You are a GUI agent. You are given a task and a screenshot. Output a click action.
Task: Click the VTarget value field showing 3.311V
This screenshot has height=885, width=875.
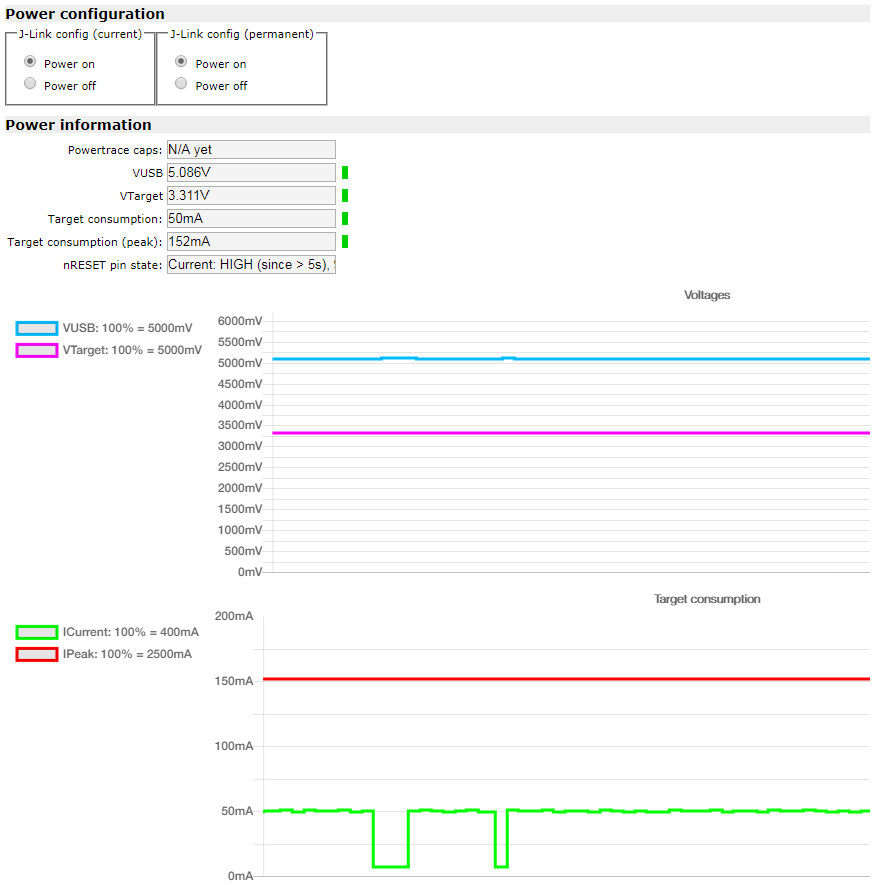coord(250,196)
